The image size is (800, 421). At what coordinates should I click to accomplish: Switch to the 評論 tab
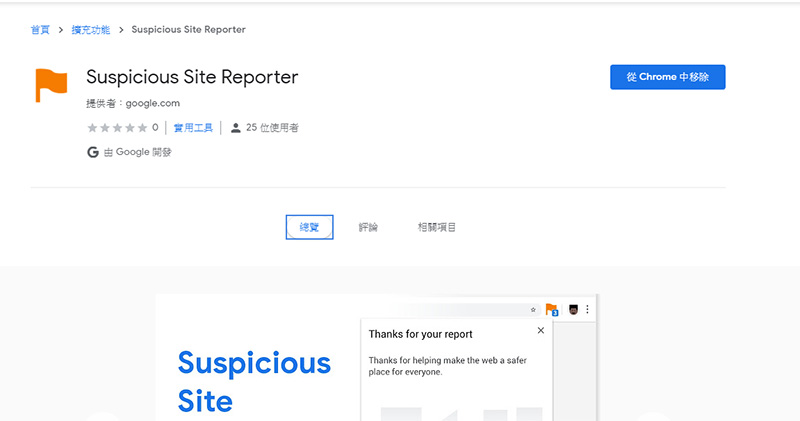pos(368,228)
